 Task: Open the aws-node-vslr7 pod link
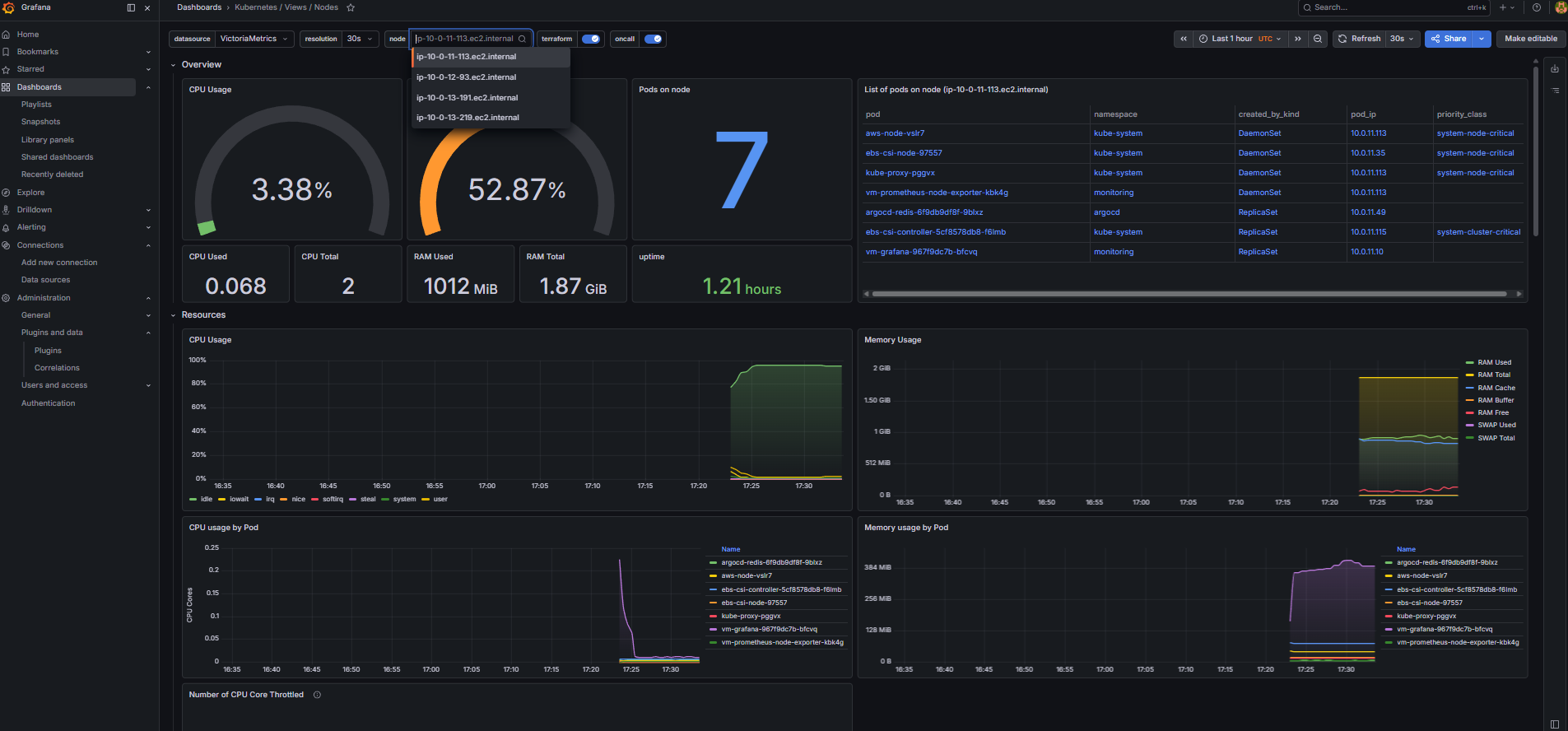(x=895, y=133)
